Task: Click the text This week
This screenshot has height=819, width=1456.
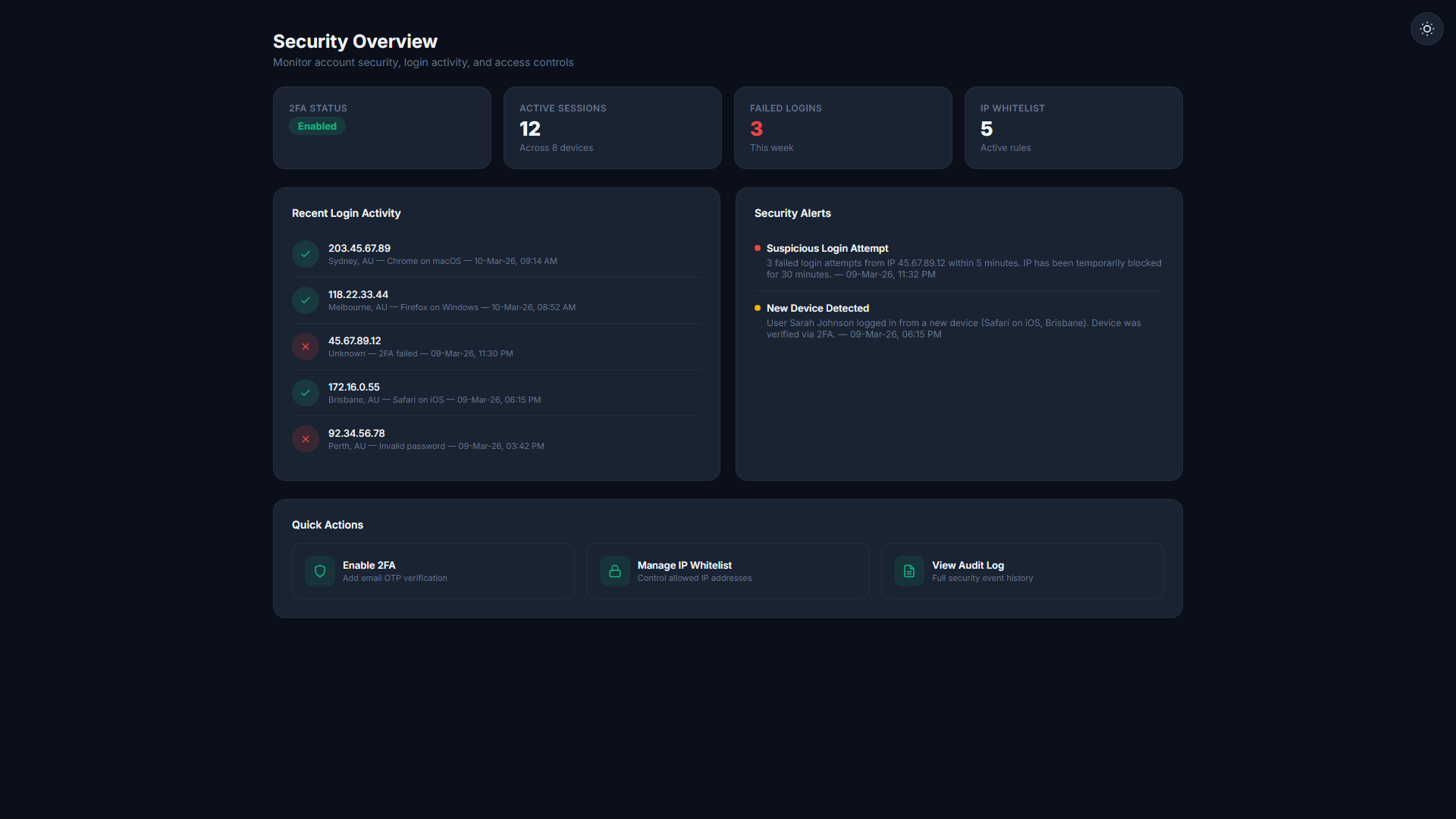Action: click(x=771, y=148)
